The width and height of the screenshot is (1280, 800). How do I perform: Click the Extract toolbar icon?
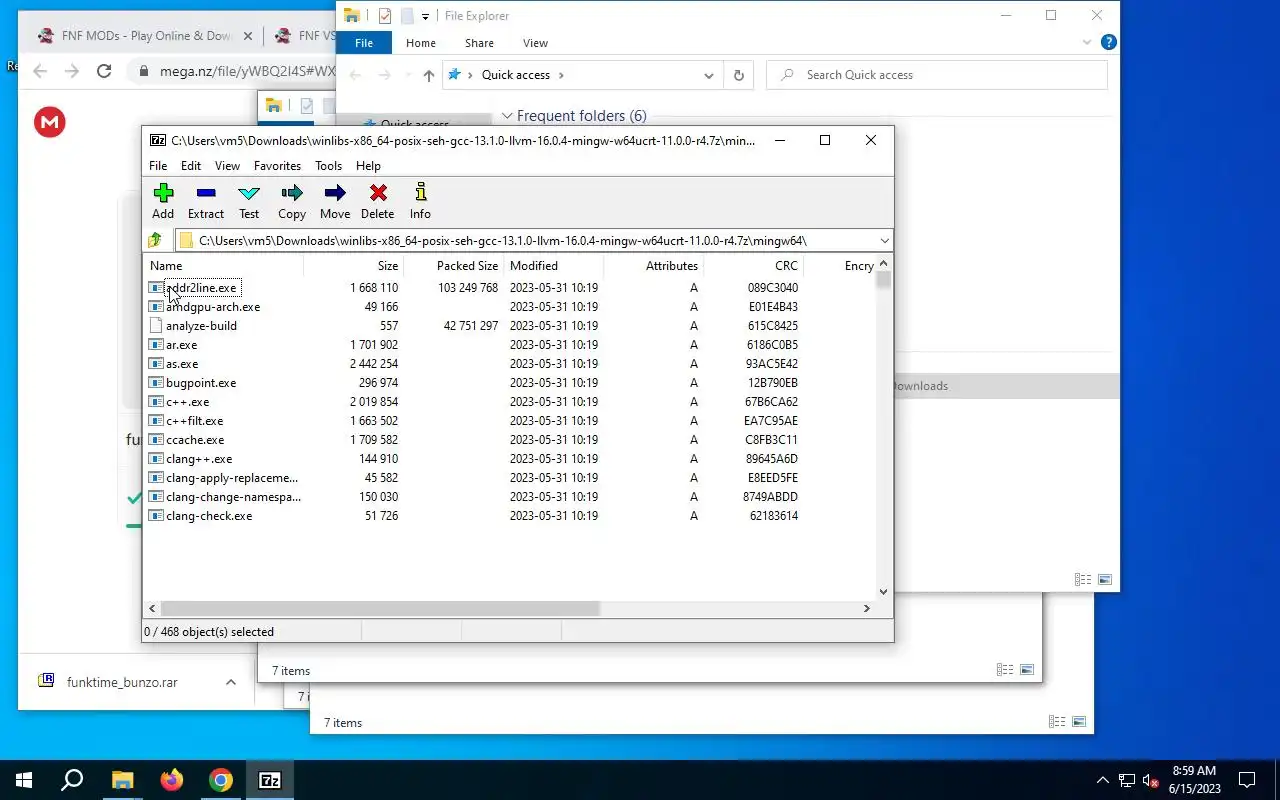tap(206, 201)
